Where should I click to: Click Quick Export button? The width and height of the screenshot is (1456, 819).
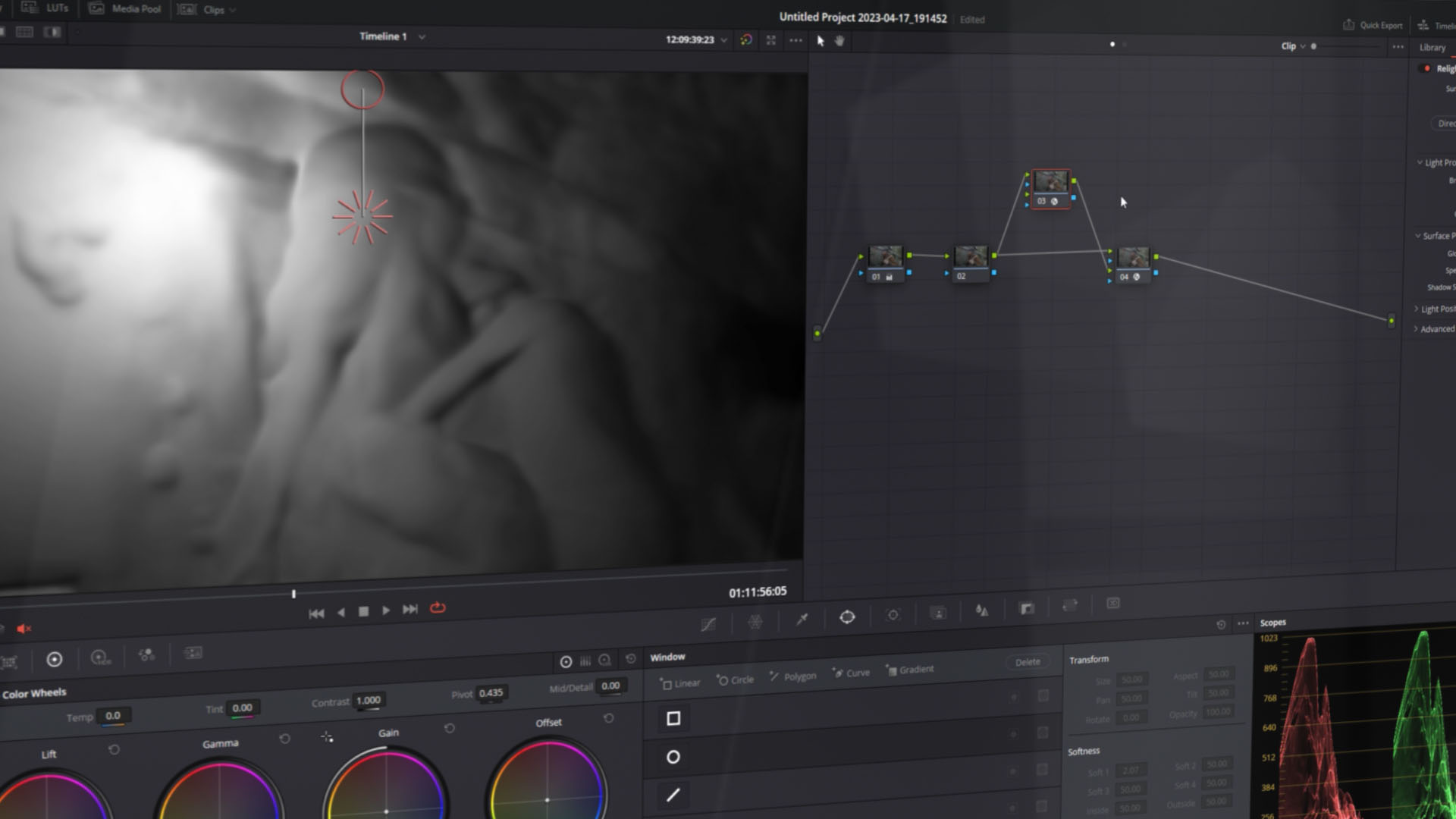point(1373,25)
